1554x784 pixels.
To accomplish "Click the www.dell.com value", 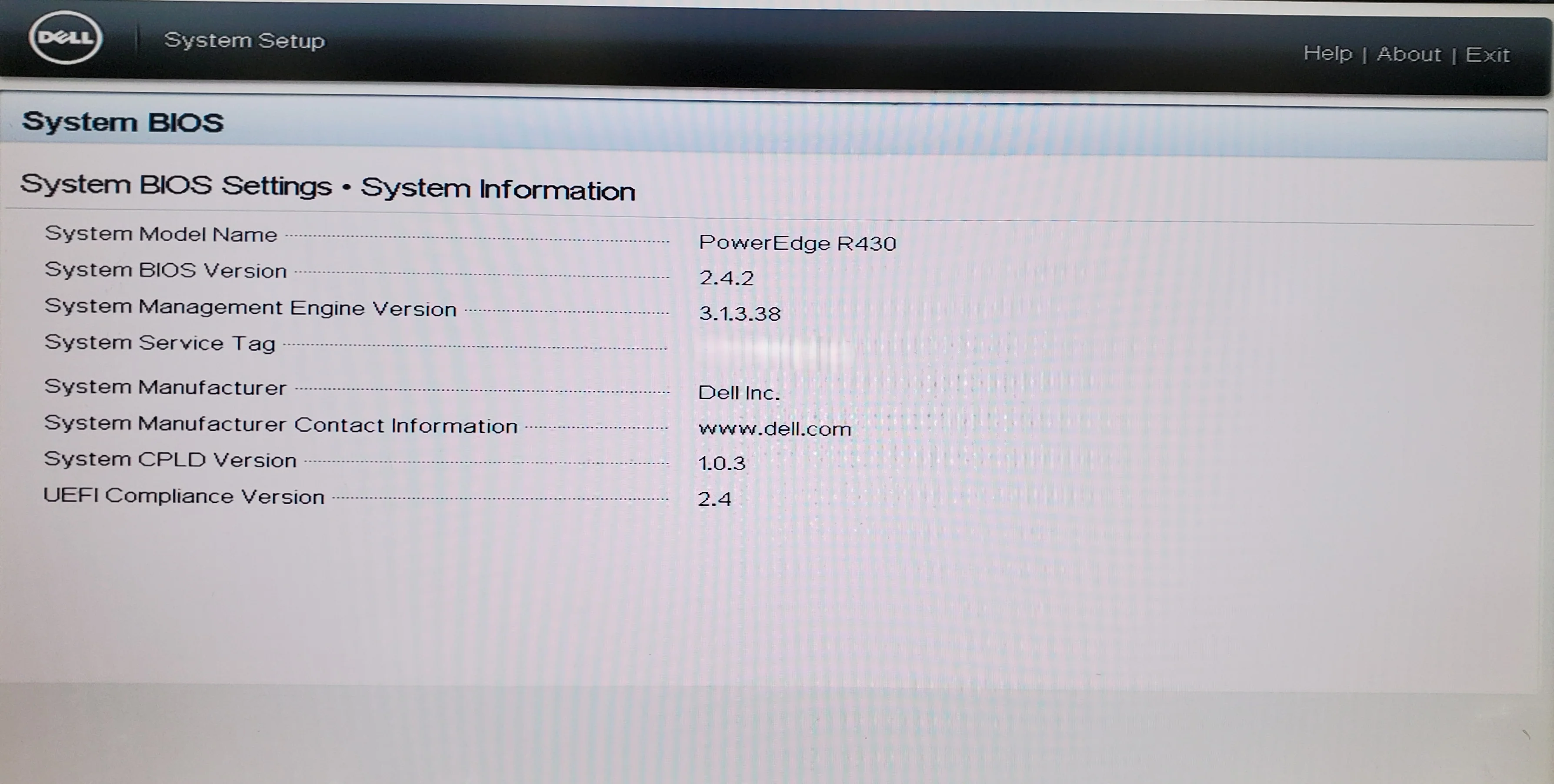I will (x=774, y=429).
